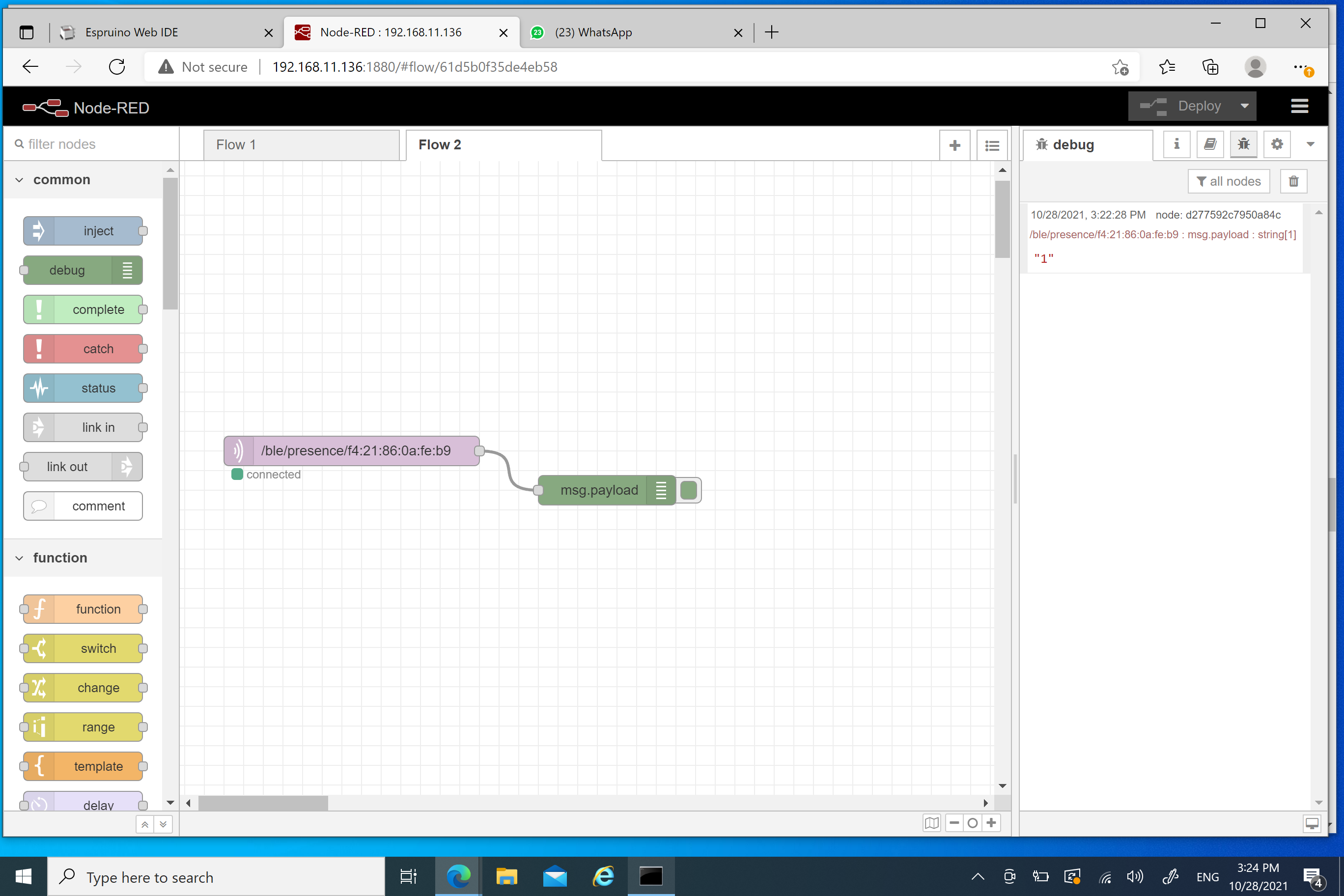Click the Deploy button
The height and width of the screenshot is (896, 1344).
1181,106
